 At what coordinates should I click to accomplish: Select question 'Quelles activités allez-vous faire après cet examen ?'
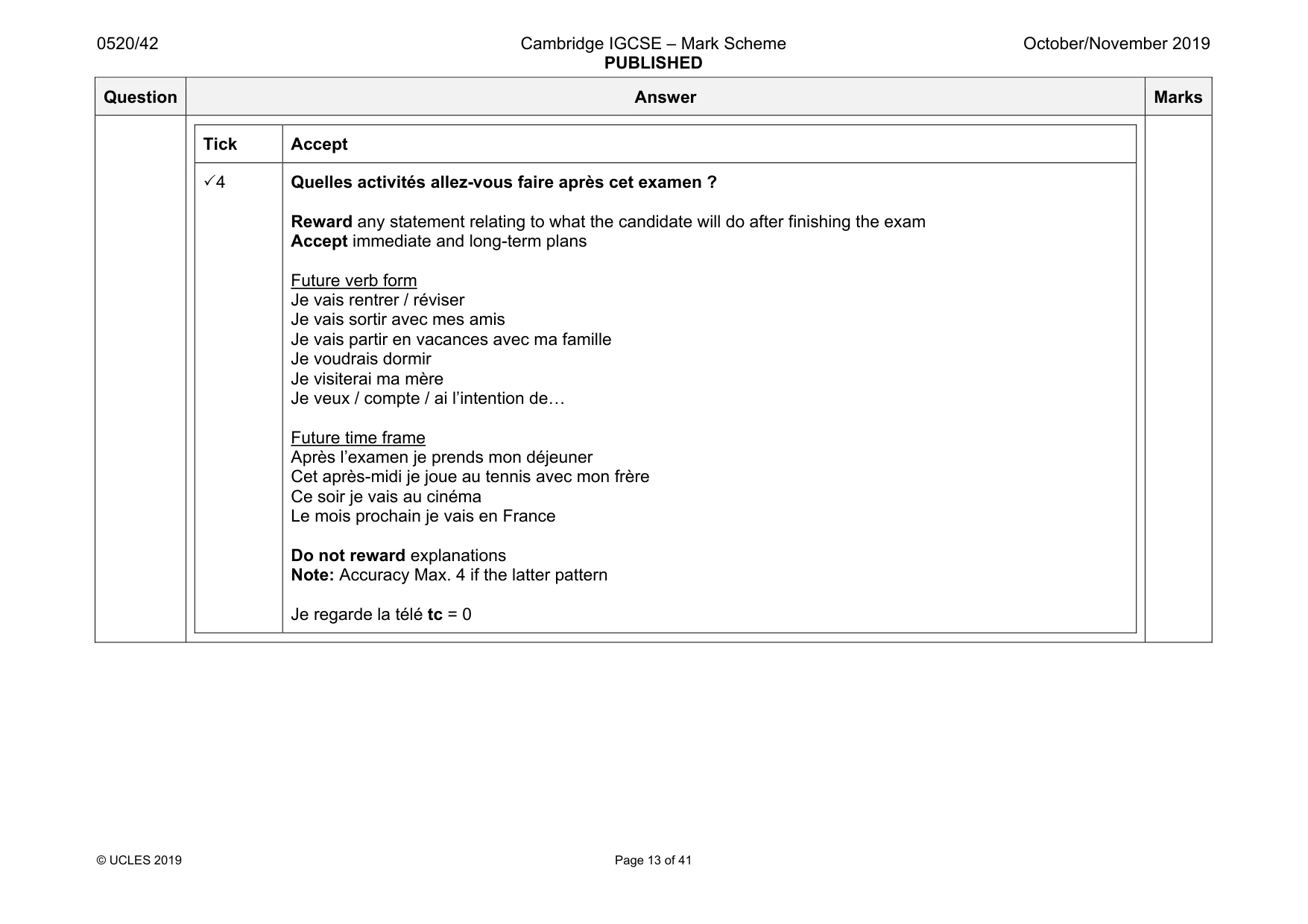pyautogui.click(x=504, y=183)
